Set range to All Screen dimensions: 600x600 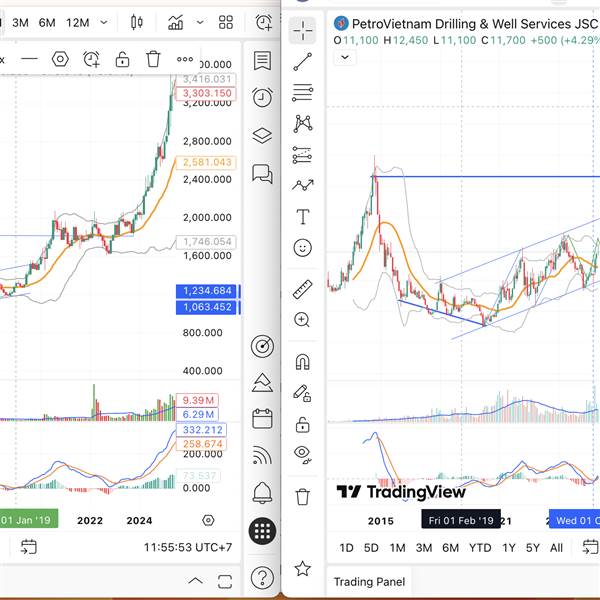click(x=556, y=548)
